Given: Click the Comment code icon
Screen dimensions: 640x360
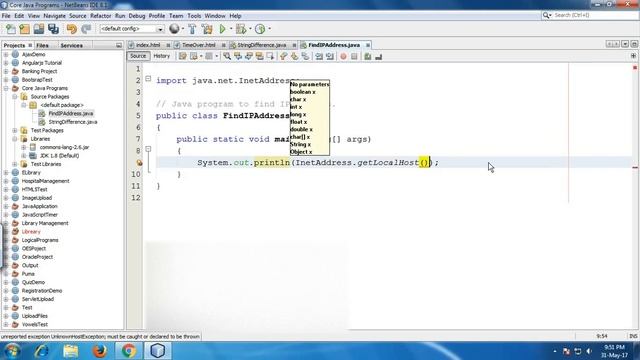Looking at the screenshot, I should (368, 56).
